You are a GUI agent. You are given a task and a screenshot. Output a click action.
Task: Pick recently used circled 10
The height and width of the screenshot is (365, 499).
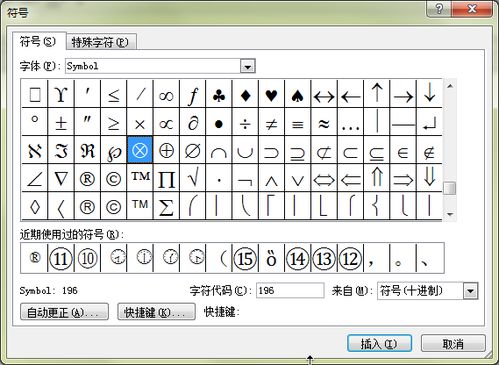tap(87, 258)
